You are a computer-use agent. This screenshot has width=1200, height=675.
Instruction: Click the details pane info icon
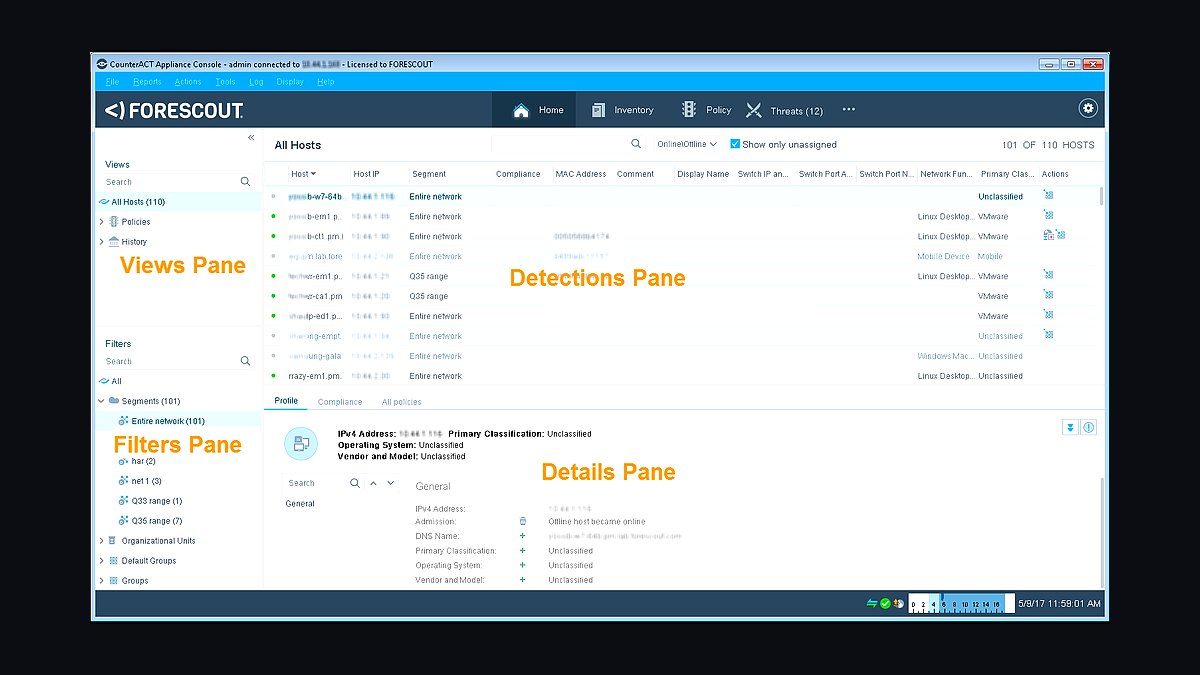tap(1089, 427)
